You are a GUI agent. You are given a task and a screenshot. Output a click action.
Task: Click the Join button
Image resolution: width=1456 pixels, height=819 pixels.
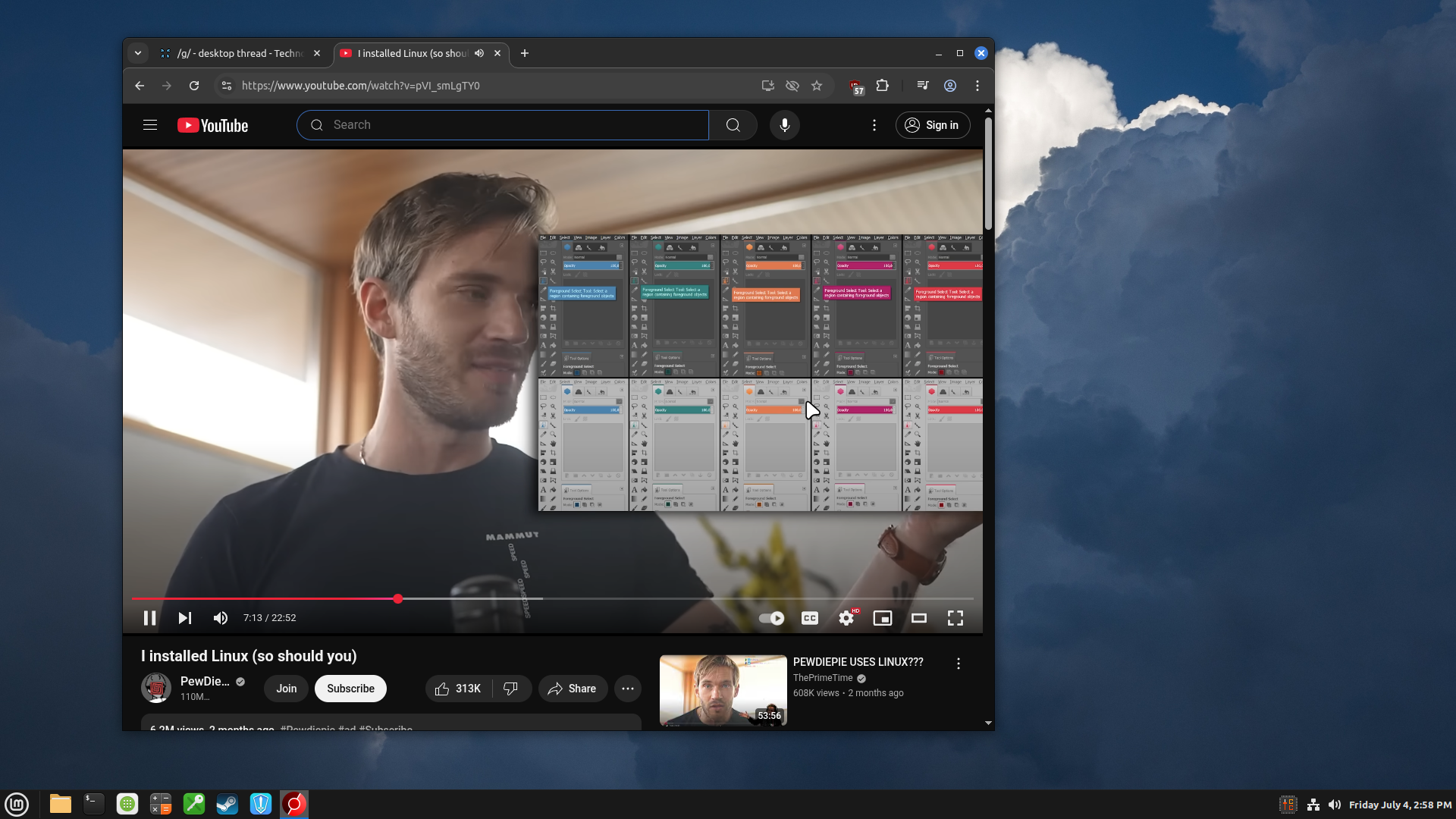coord(287,689)
